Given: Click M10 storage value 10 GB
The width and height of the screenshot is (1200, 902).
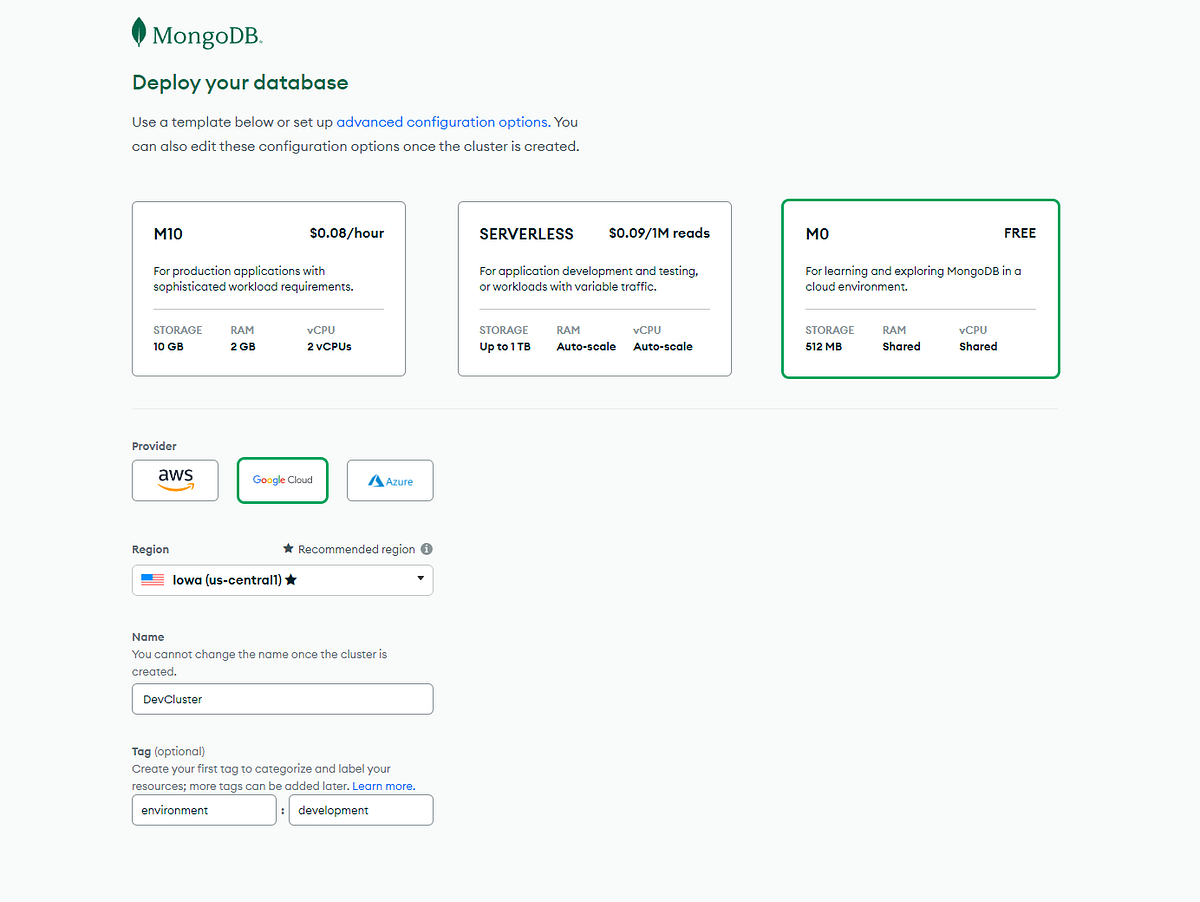Looking at the screenshot, I should 170,347.
